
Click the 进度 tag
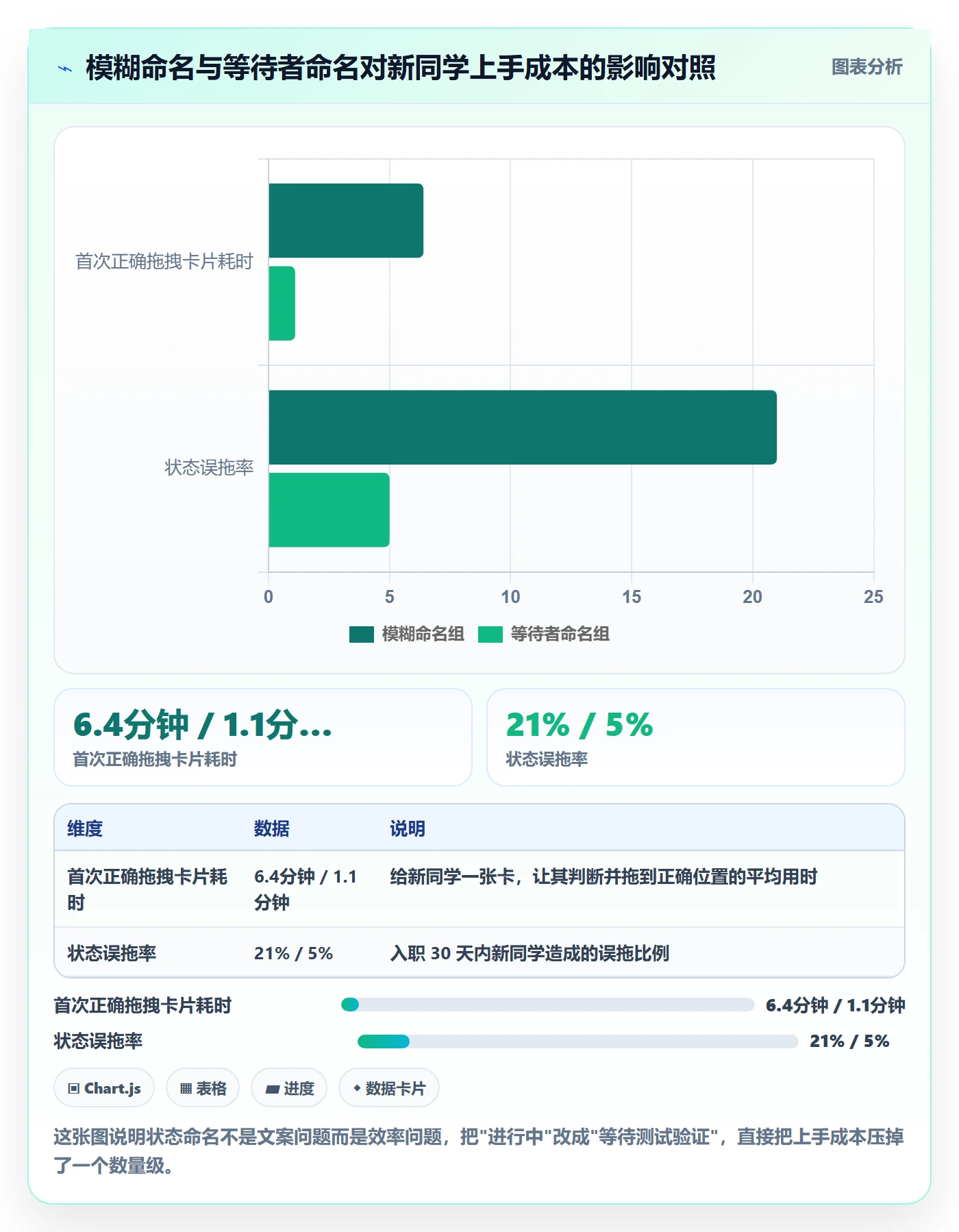click(289, 1088)
